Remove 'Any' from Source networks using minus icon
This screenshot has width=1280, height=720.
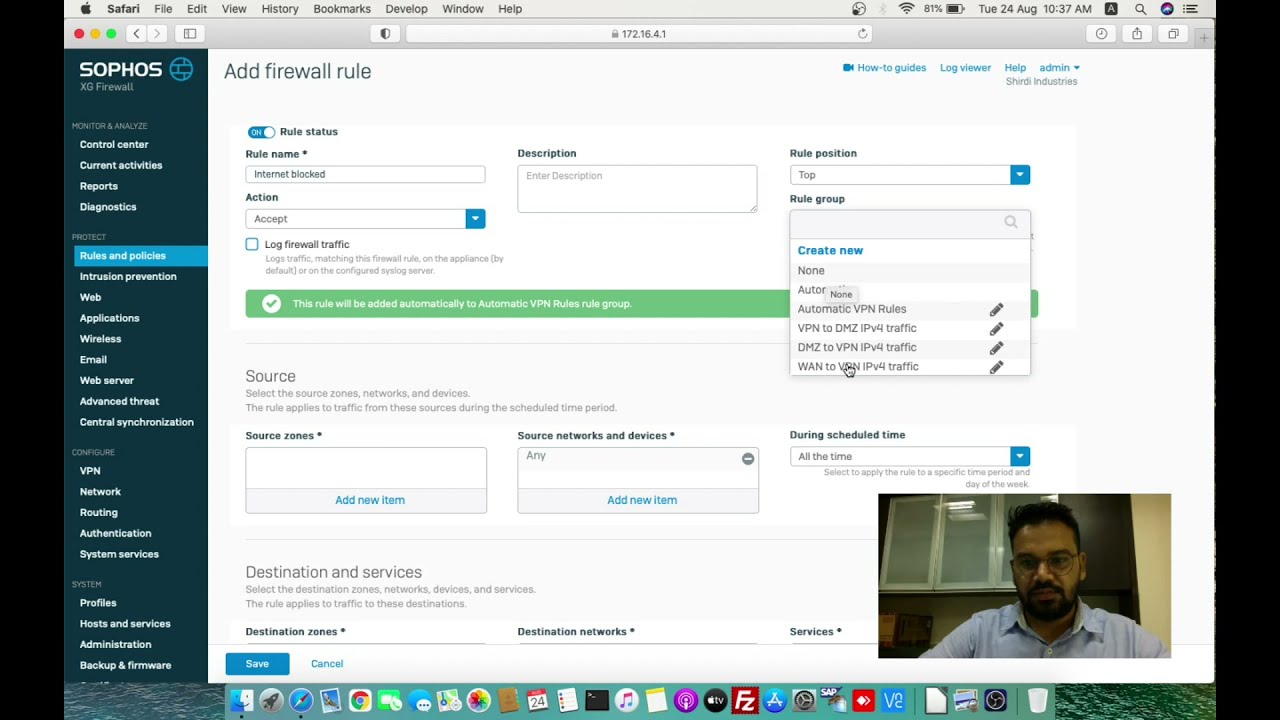point(747,458)
